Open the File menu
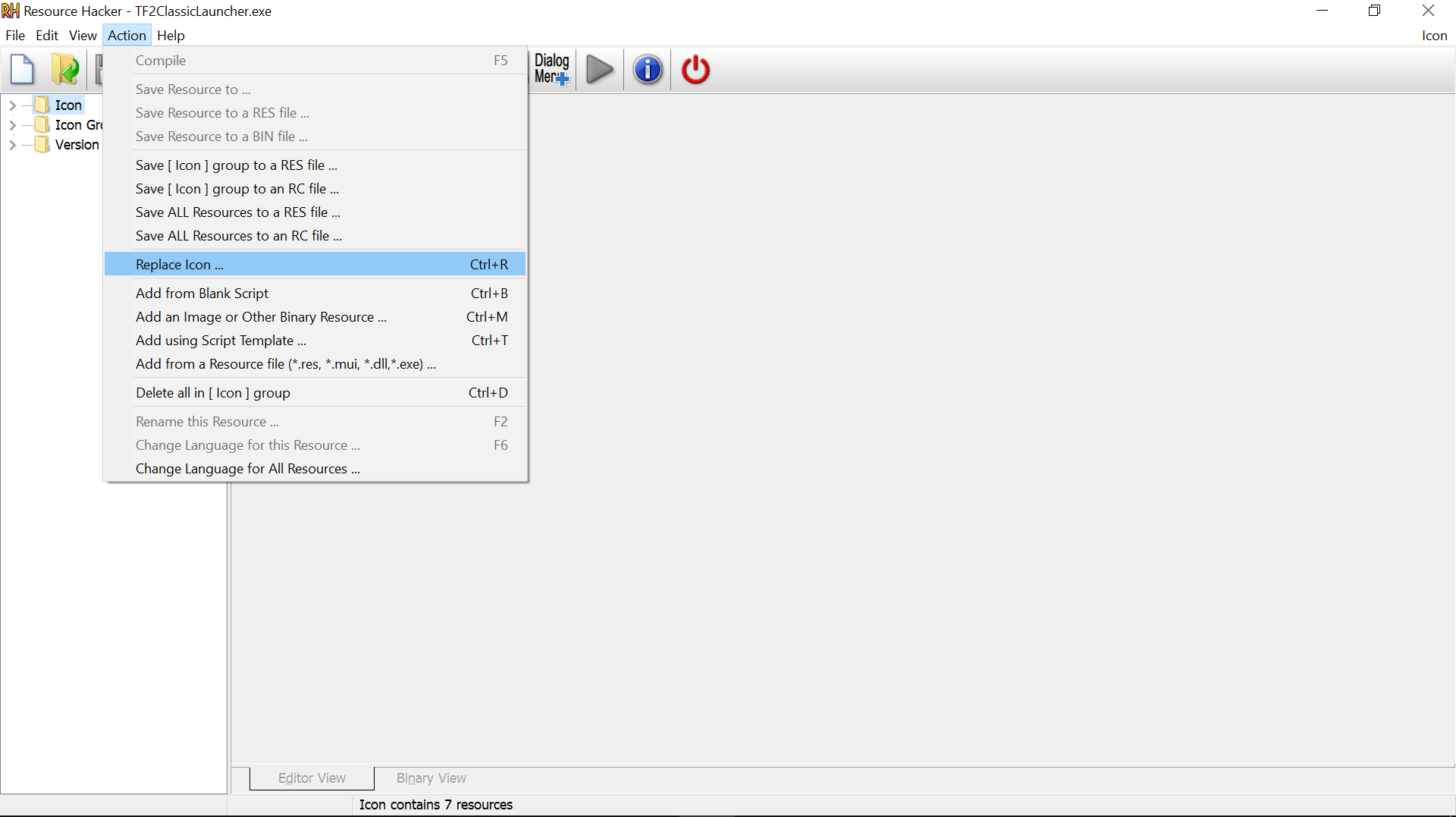Image resolution: width=1456 pixels, height=817 pixels. coord(15,36)
